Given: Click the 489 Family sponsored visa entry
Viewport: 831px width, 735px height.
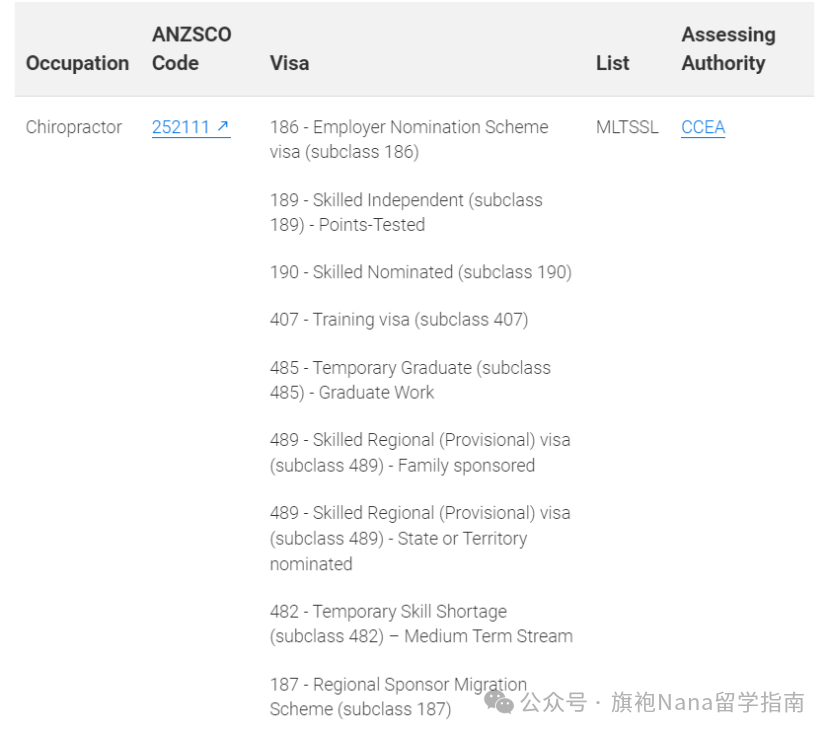Looking at the screenshot, I should coord(420,453).
